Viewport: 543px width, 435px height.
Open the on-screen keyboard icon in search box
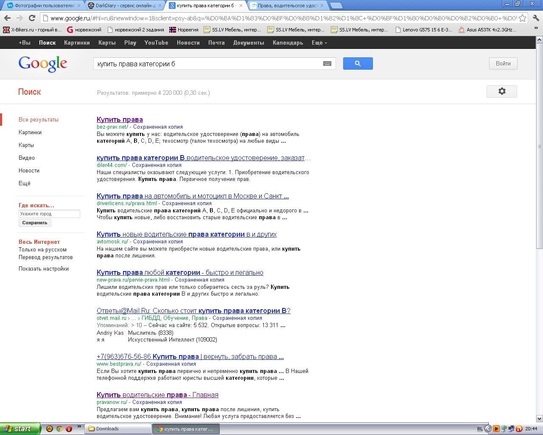tap(327, 64)
